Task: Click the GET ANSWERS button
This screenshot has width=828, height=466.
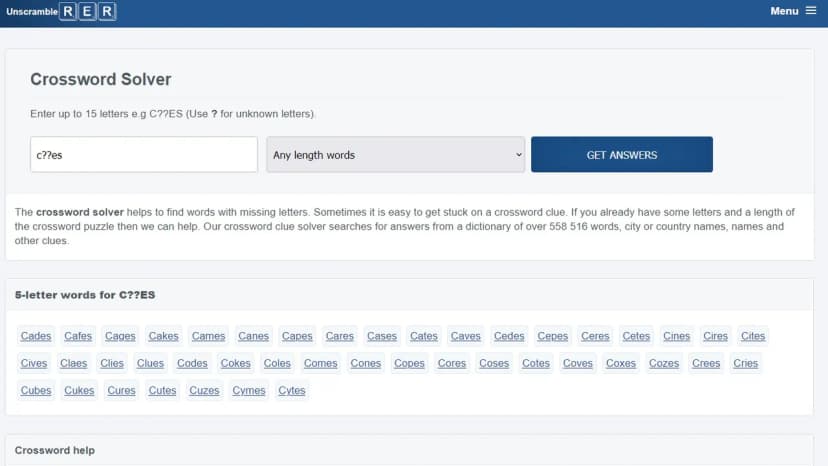Action: (x=622, y=154)
